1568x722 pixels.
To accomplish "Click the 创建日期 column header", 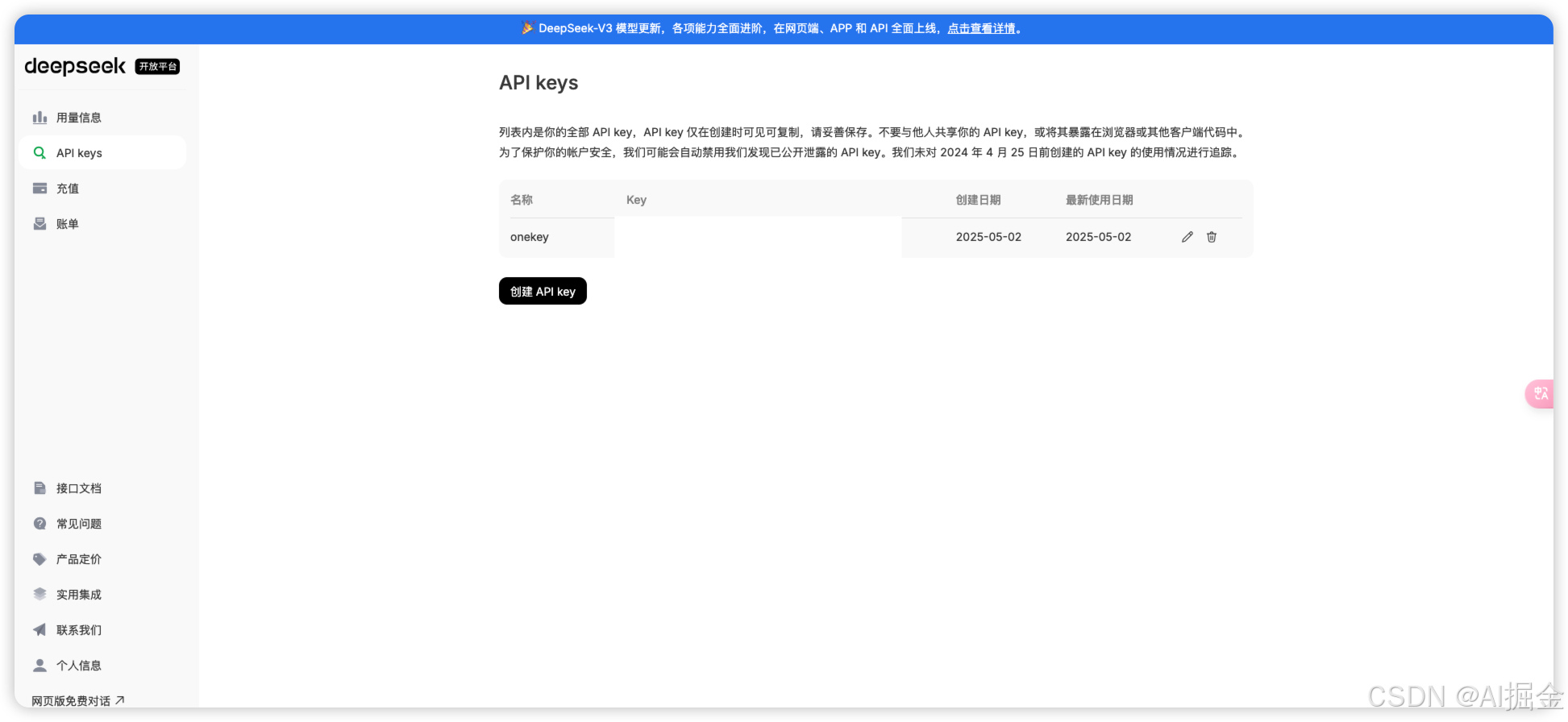I will pyautogui.click(x=978, y=200).
